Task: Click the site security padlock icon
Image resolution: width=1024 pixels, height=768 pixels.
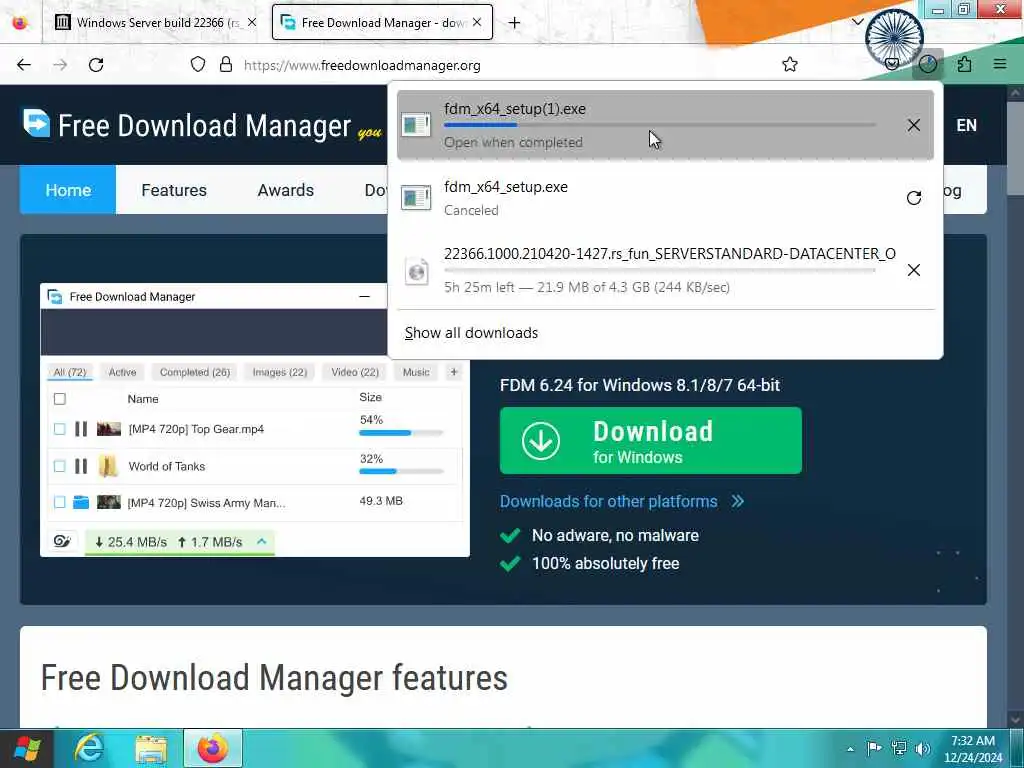Action: click(226, 64)
